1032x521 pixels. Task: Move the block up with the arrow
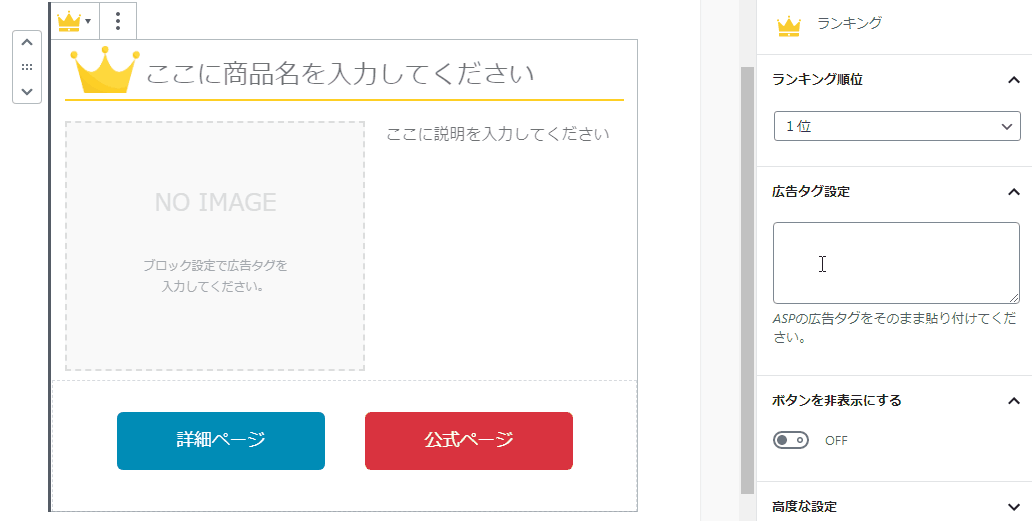[x=27, y=43]
